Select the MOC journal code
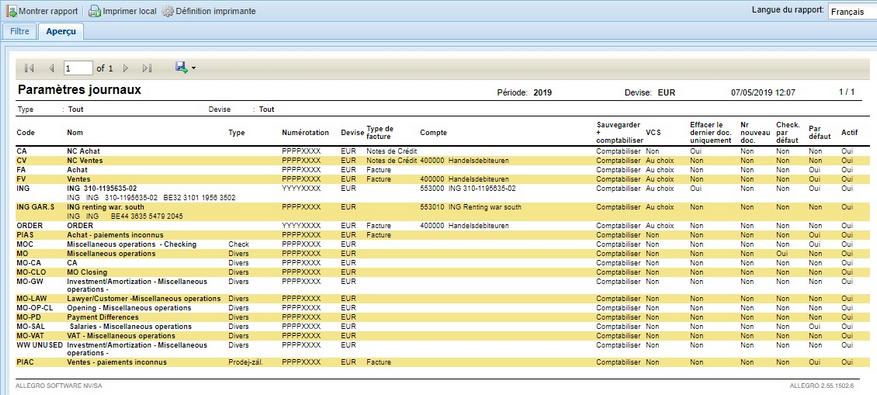This screenshot has width=877, height=395. pyautogui.click(x=25, y=244)
